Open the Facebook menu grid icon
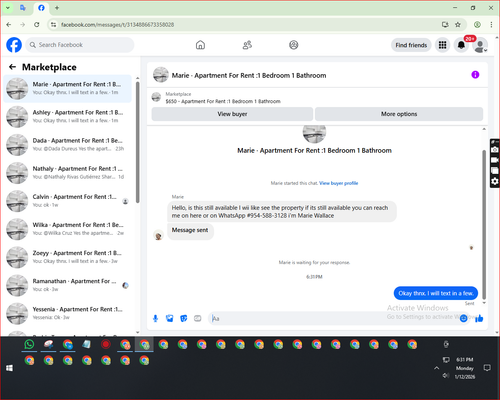 point(442,45)
